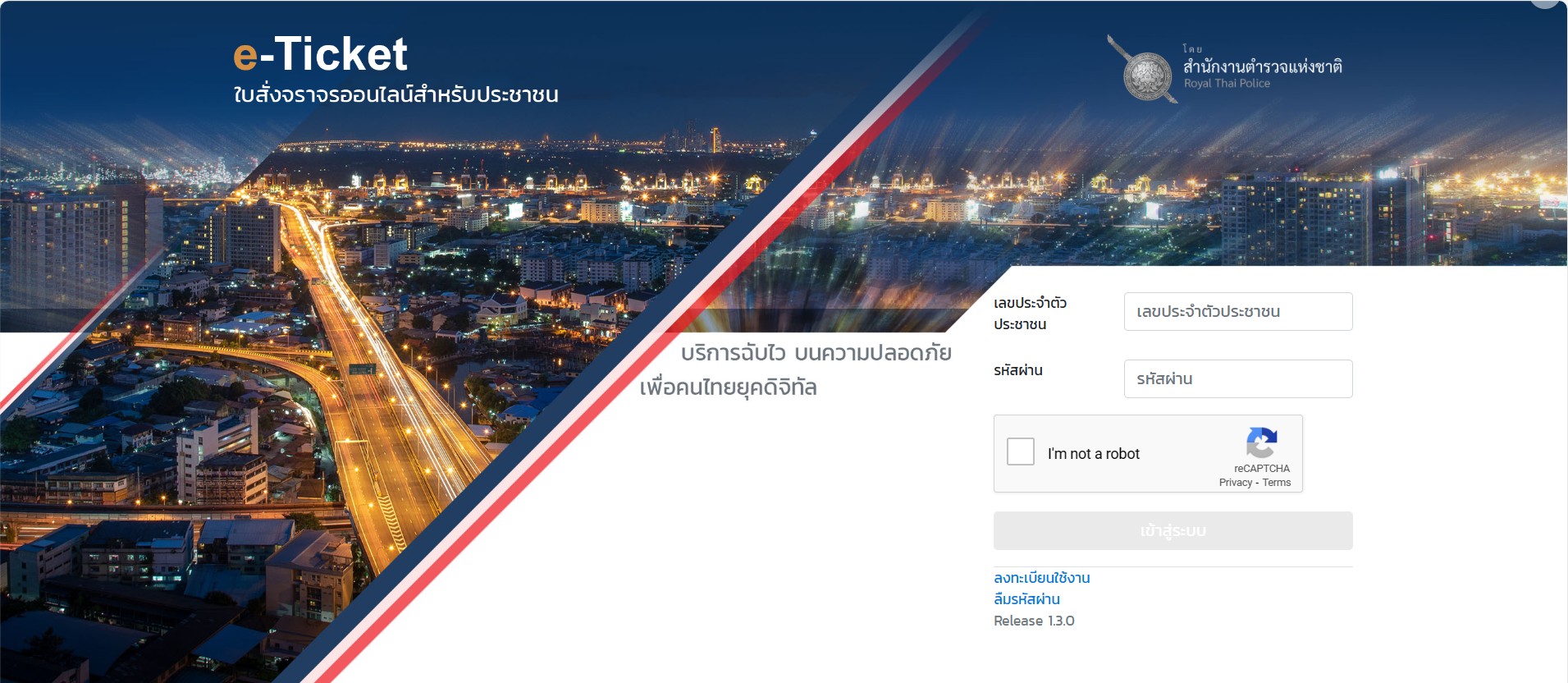Viewport: 1568px width, 683px height.
Task: Check the I'm not a robot box
Action: coord(1020,452)
